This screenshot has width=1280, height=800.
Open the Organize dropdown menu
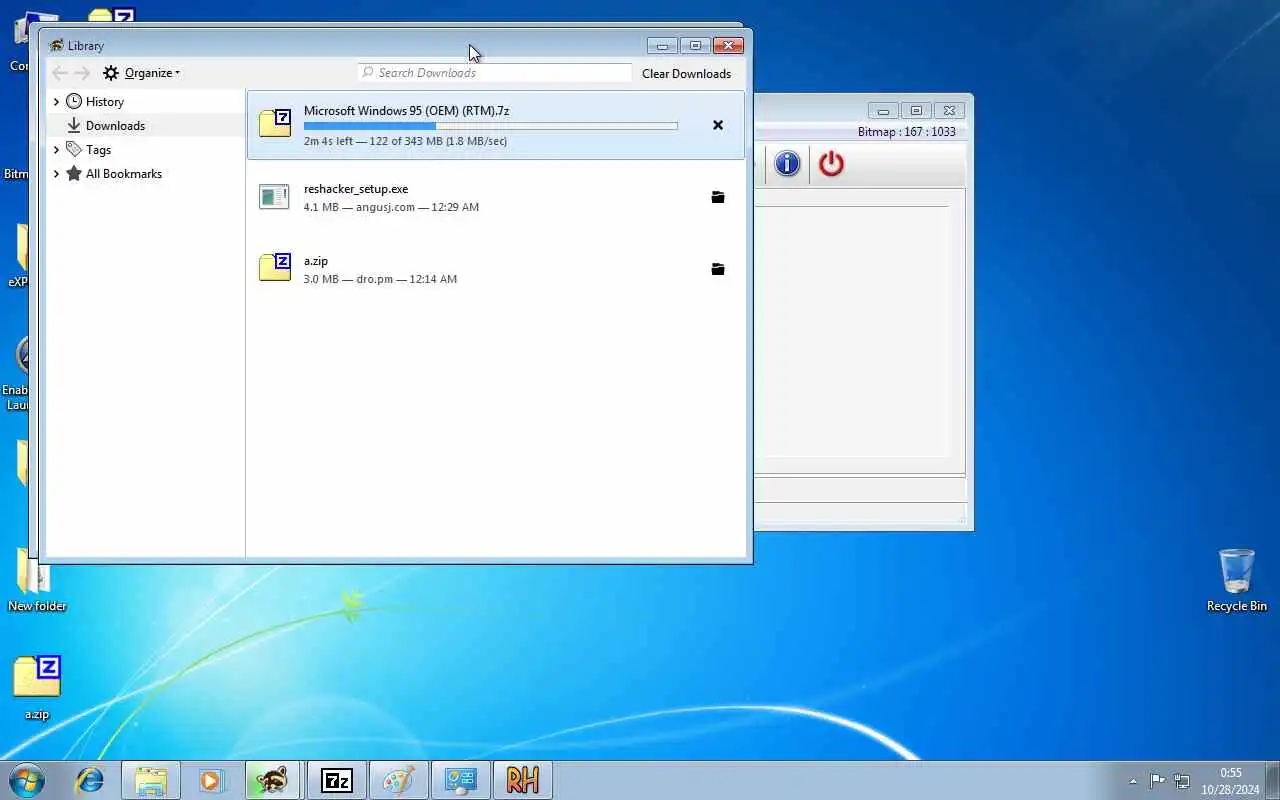pos(142,73)
